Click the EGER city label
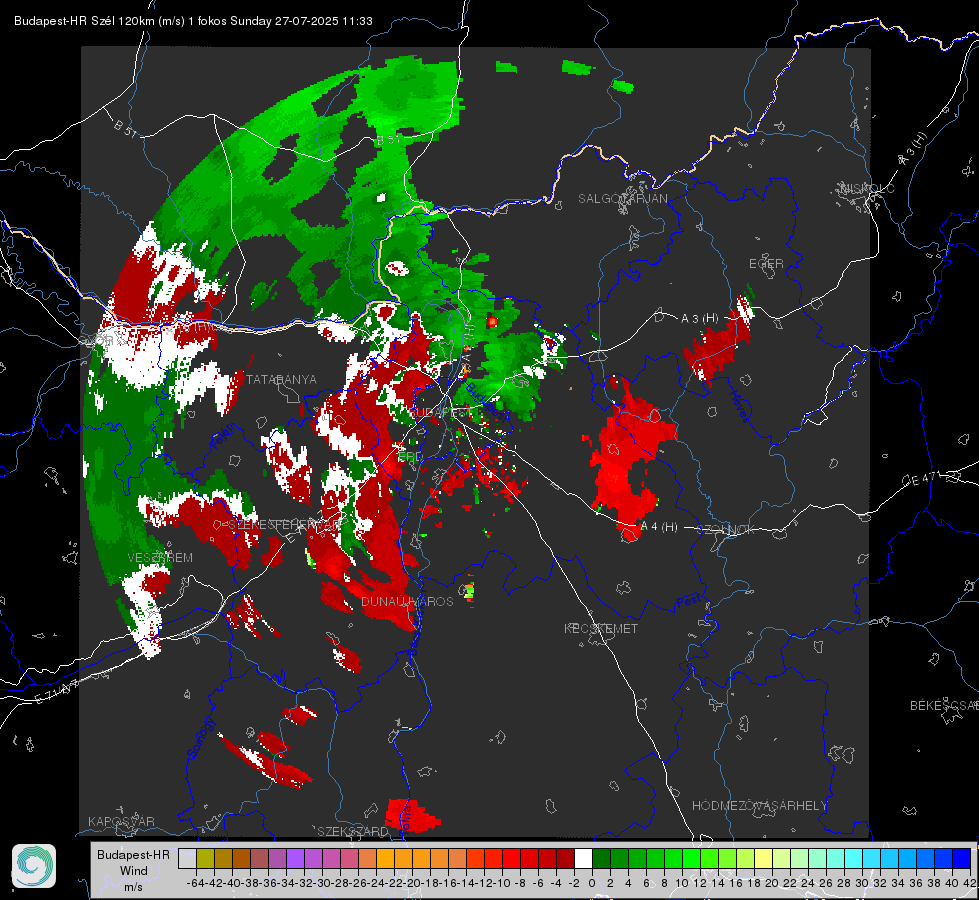The height and width of the screenshot is (900, 979). click(766, 264)
